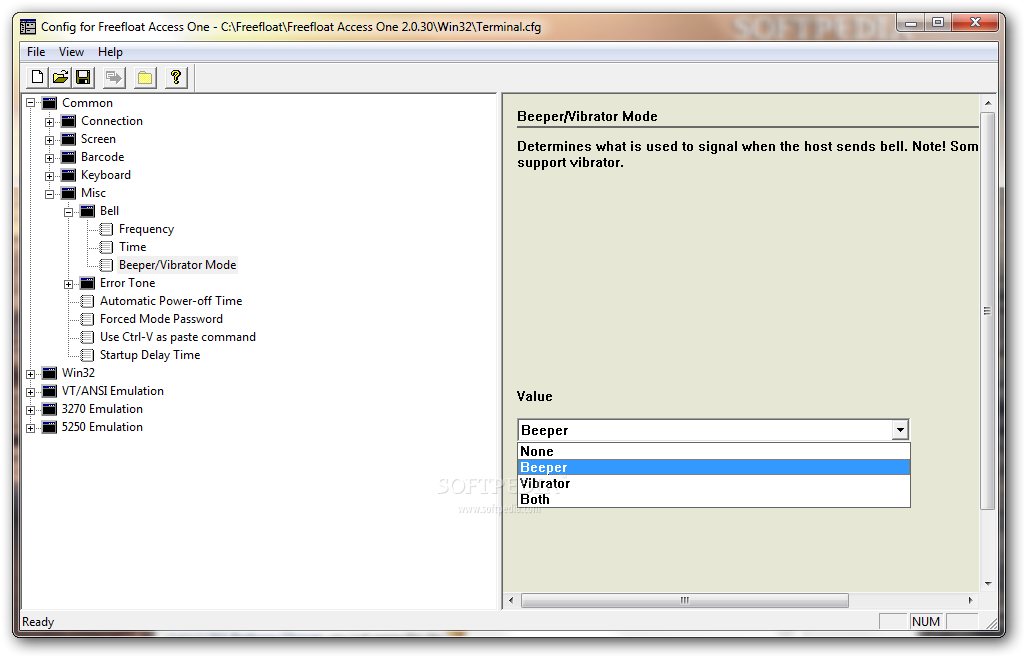Click the scroll up arrow in right pane
This screenshot has height=658, width=1026.
tap(987, 103)
